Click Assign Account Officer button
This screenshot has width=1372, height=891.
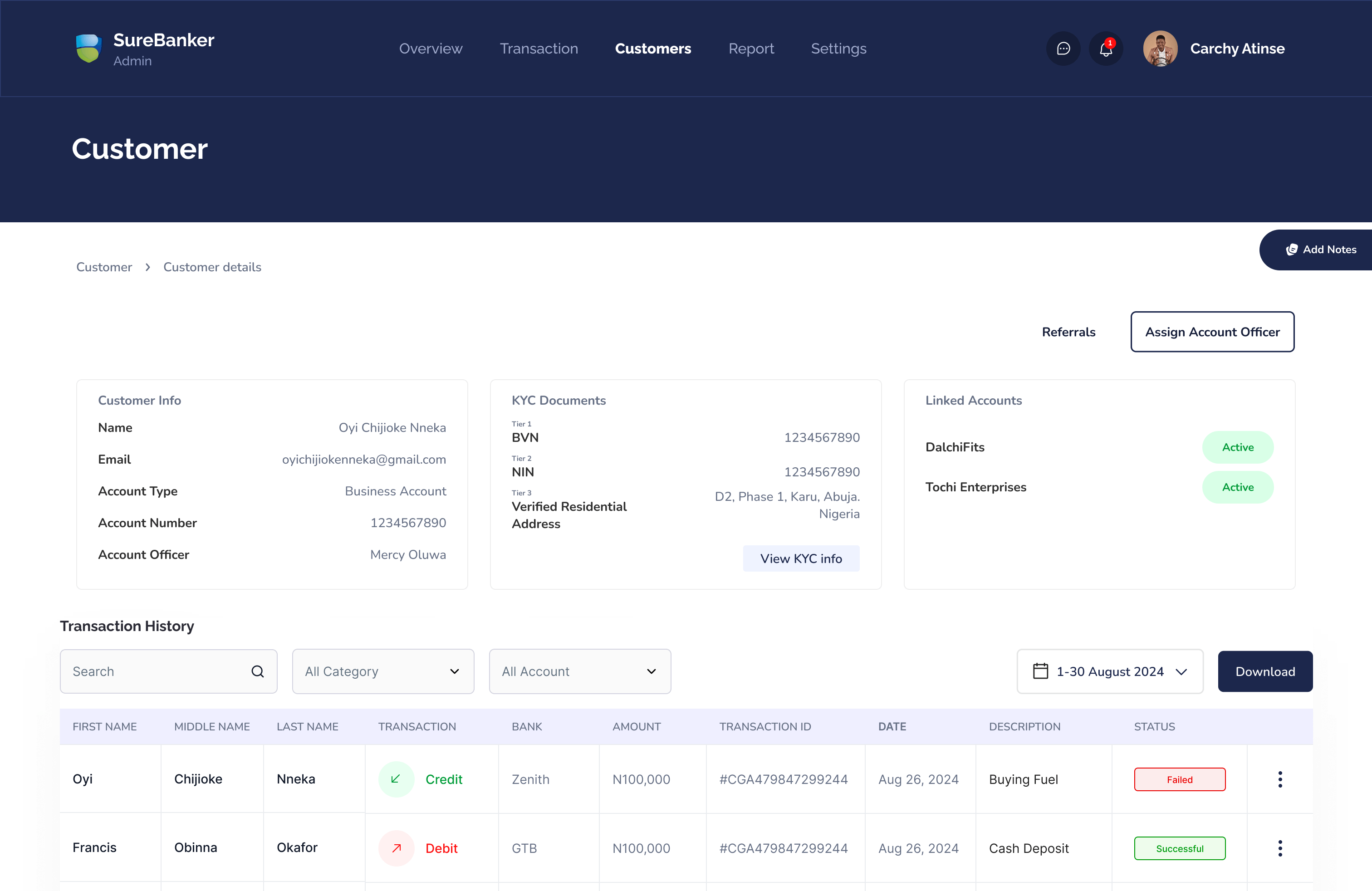[x=1212, y=332]
